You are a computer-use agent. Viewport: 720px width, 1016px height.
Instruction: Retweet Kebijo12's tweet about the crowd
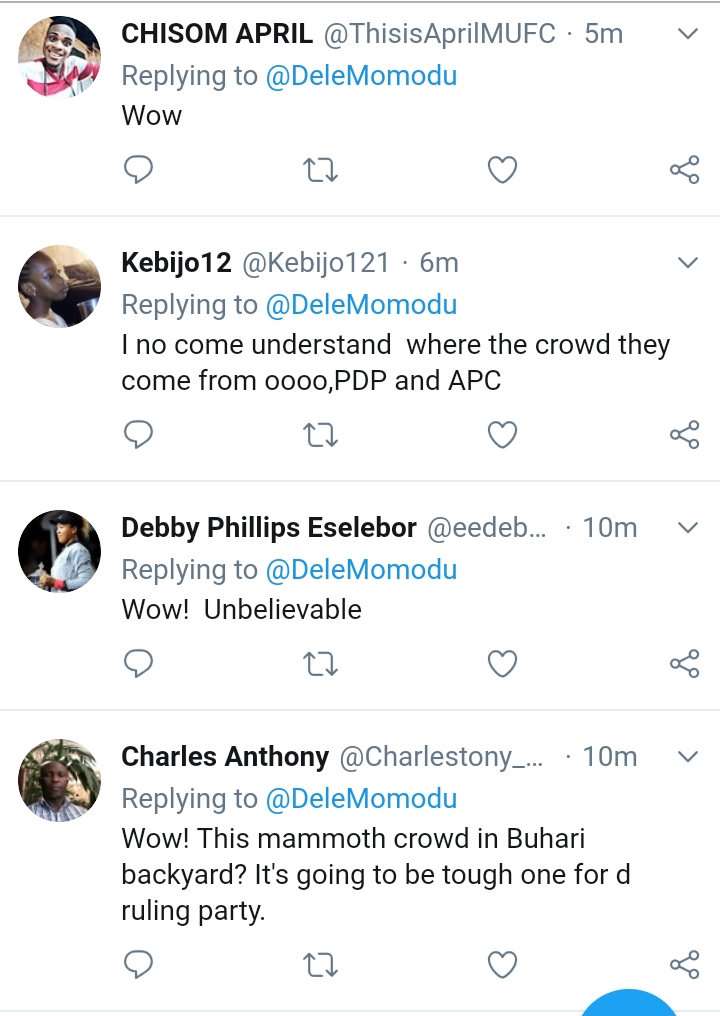(x=320, y=435)
